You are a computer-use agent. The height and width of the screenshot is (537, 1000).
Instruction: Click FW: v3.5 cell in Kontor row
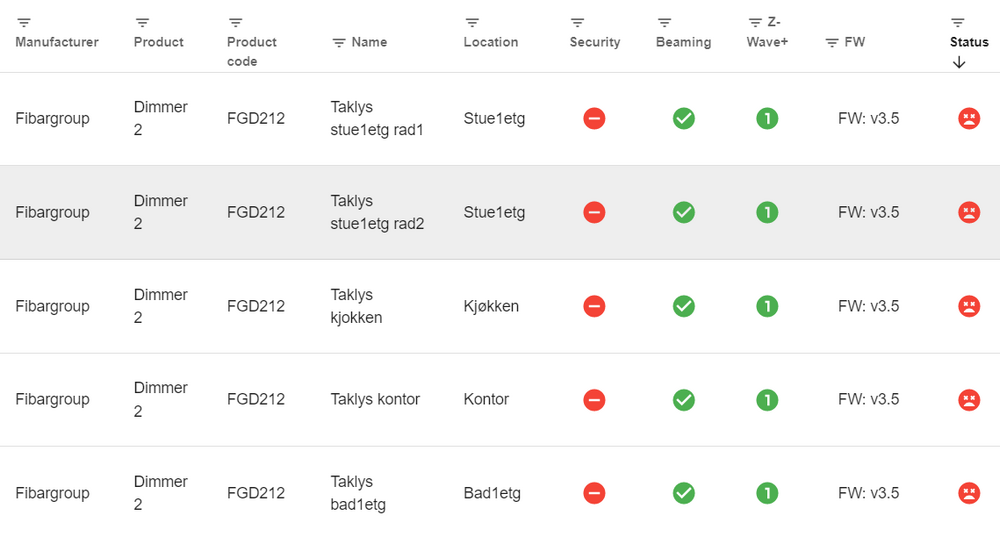coord(868,400)
